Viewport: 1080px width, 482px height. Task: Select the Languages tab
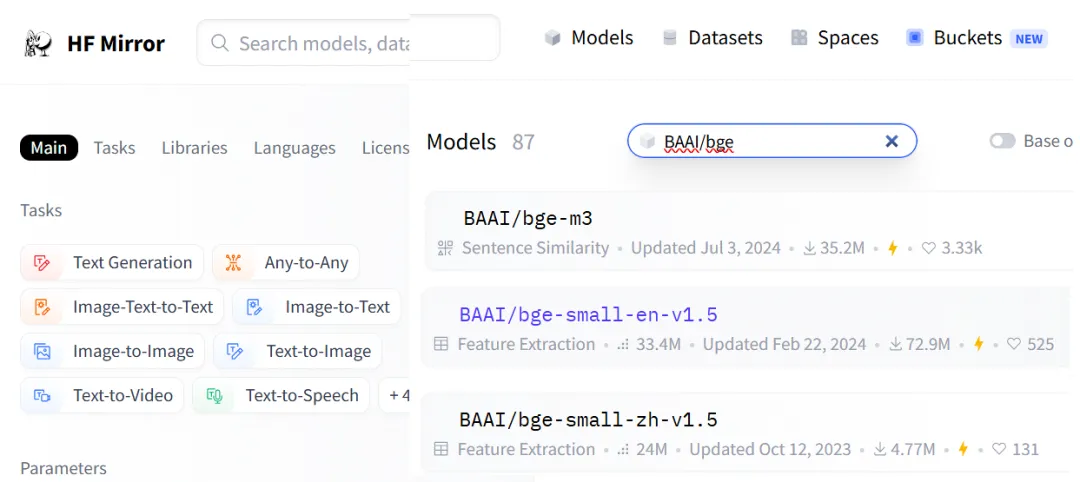tap(294, 148)
